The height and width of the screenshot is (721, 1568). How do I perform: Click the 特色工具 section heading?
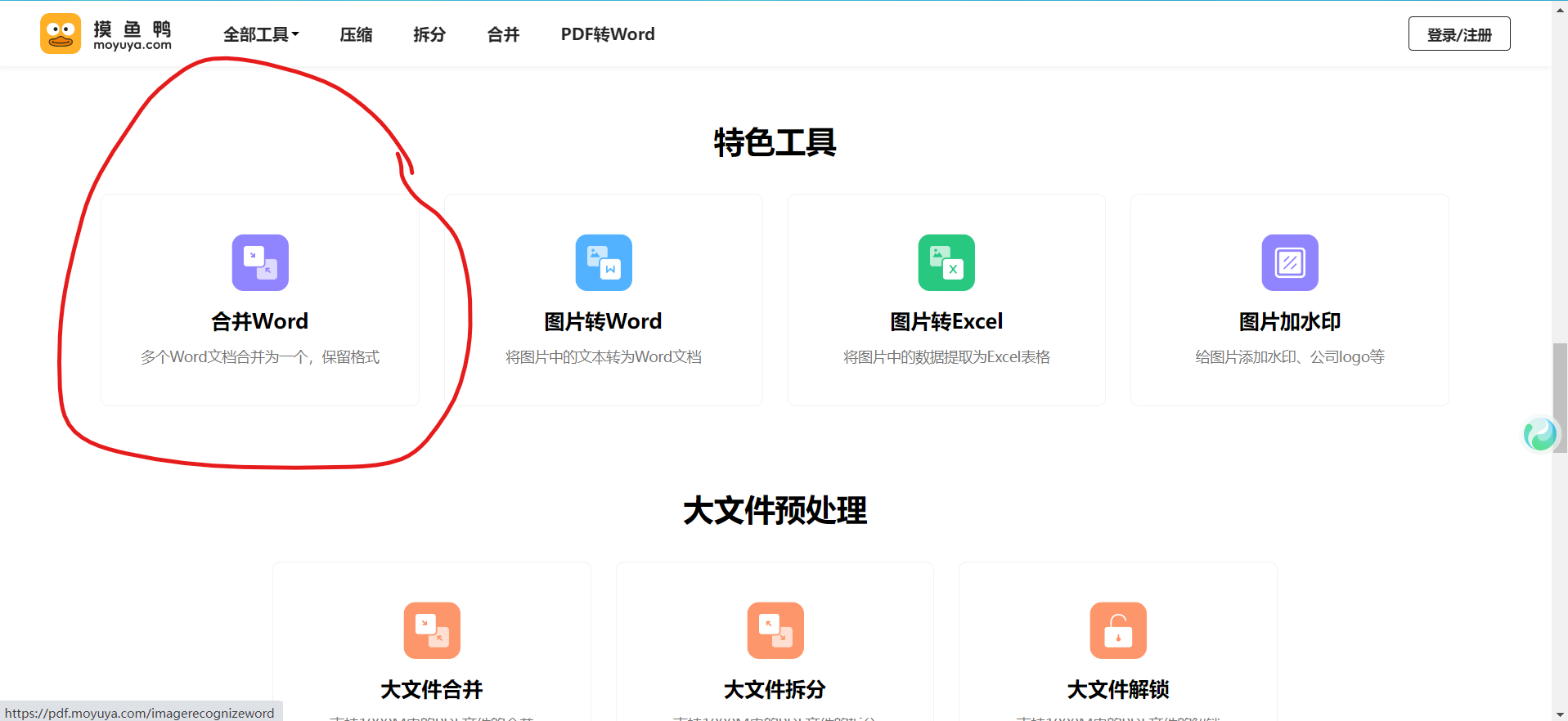point(775,142)
